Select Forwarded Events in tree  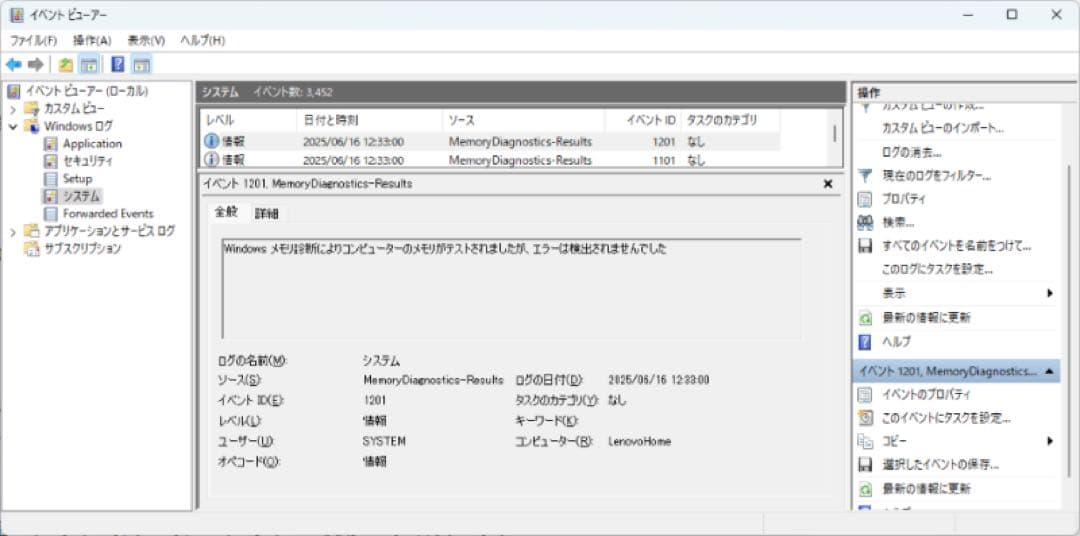[x=108, y=214]
